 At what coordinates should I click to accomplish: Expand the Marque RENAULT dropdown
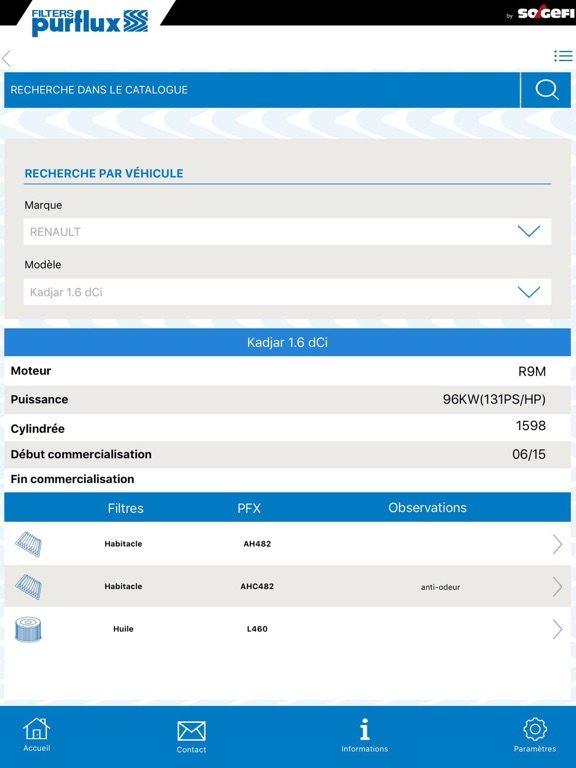tap(288, 232)
